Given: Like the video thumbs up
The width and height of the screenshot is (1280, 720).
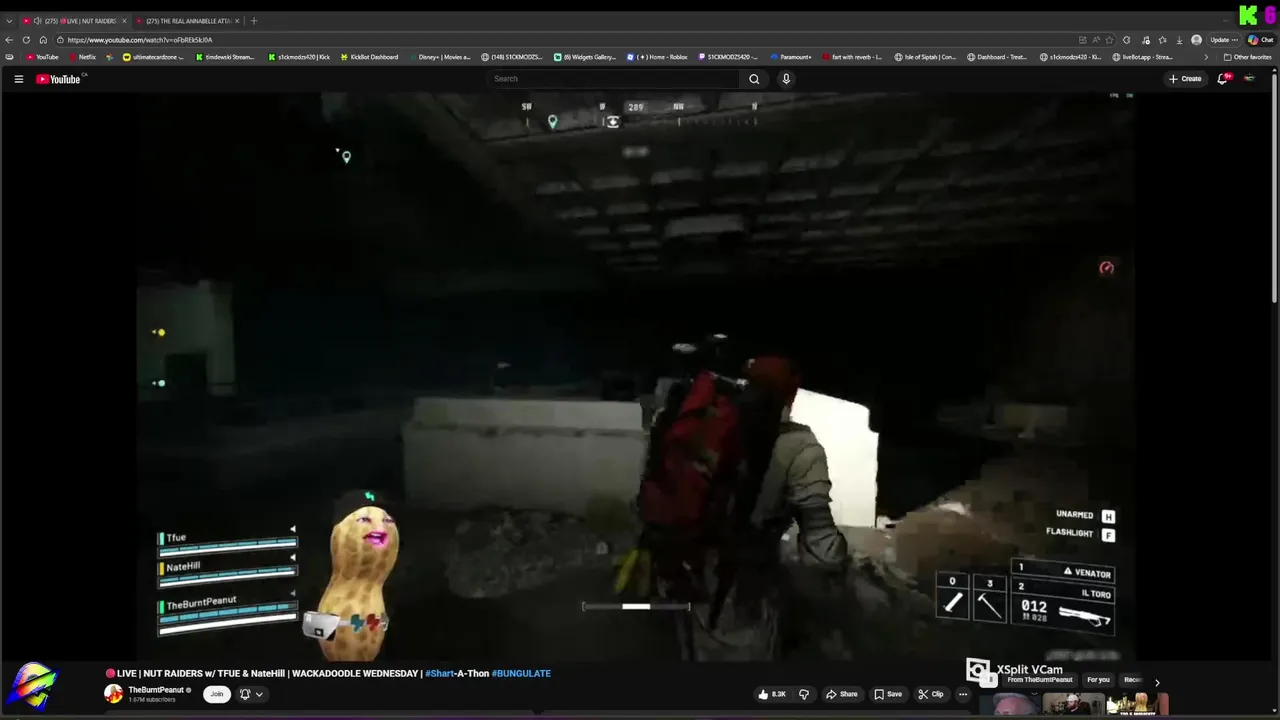Looking at the screenshot, I should (x=772, y=694).
